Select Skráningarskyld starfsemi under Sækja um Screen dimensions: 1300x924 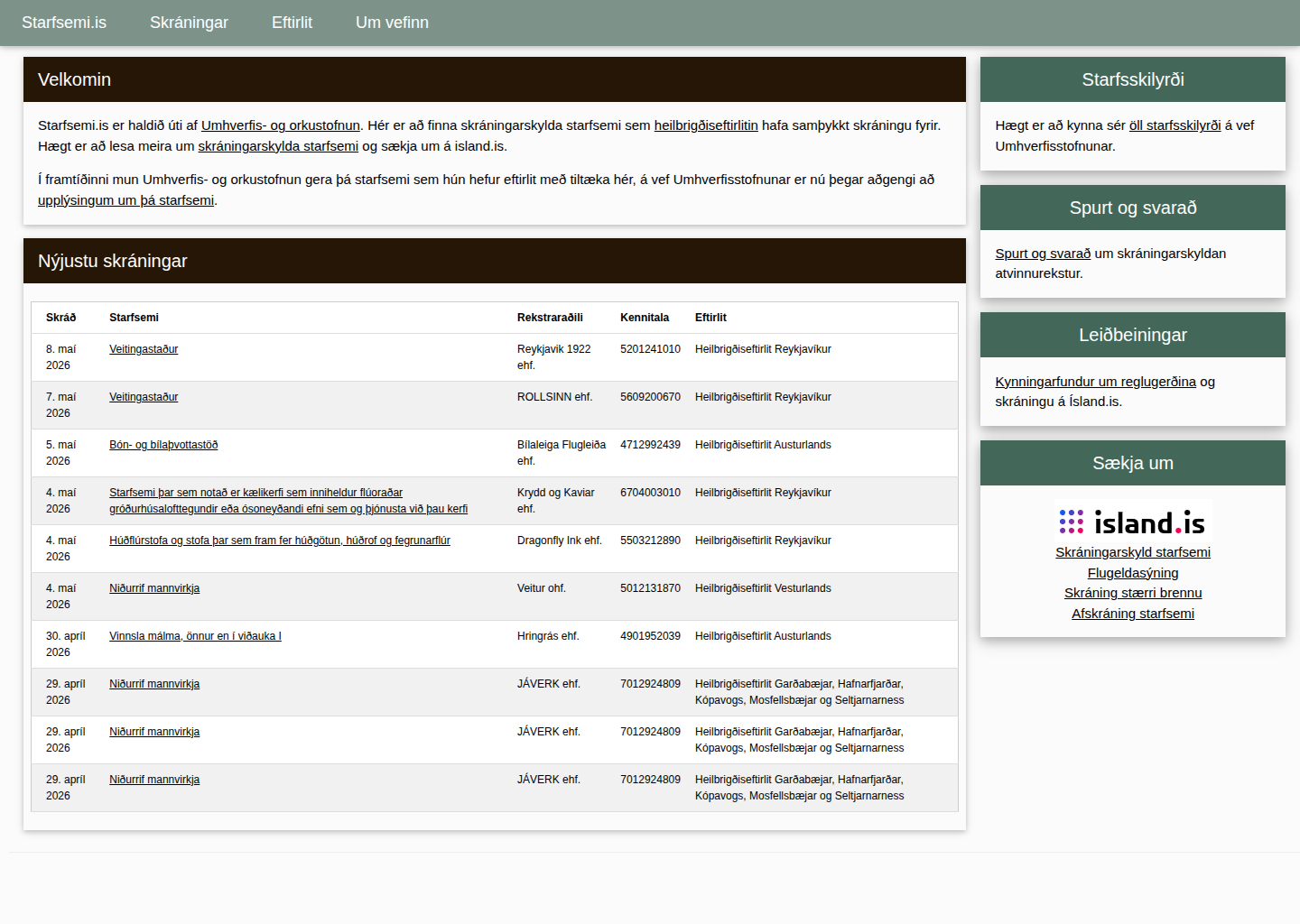(1133, 552)
